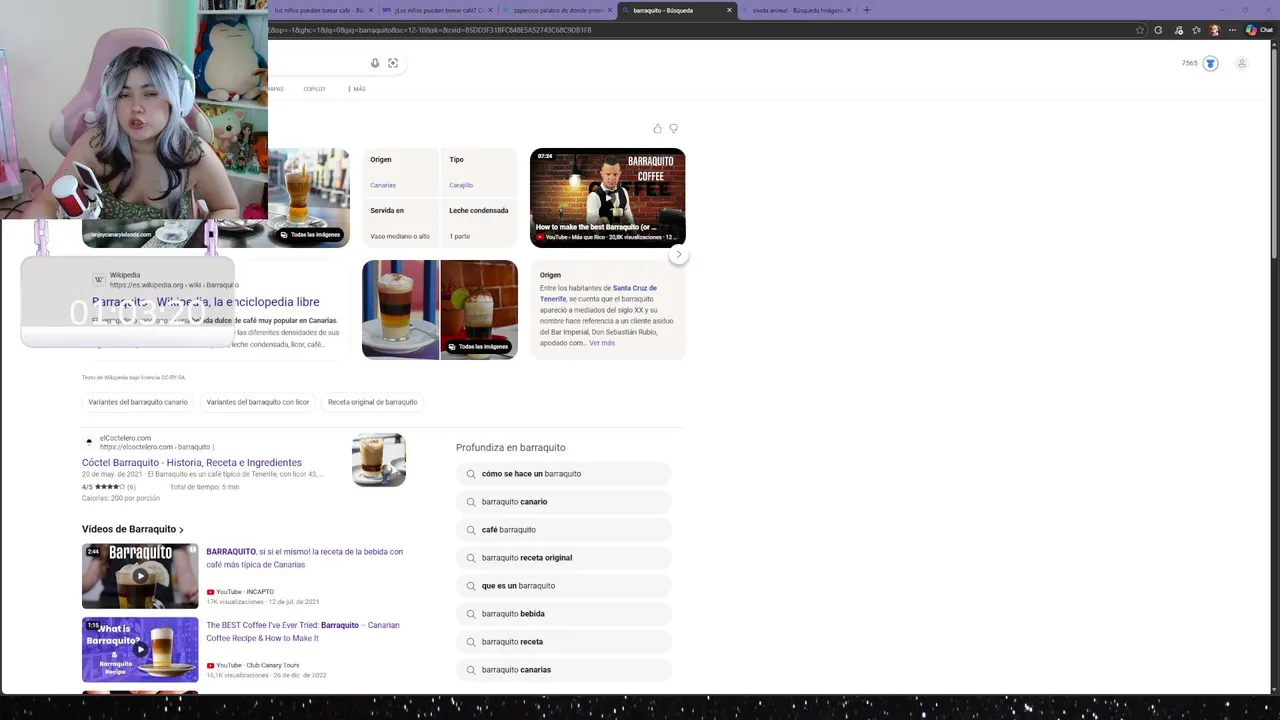Expand the 'MÁS' search filters menu
1280x720 pixels.
click(357, 89)
